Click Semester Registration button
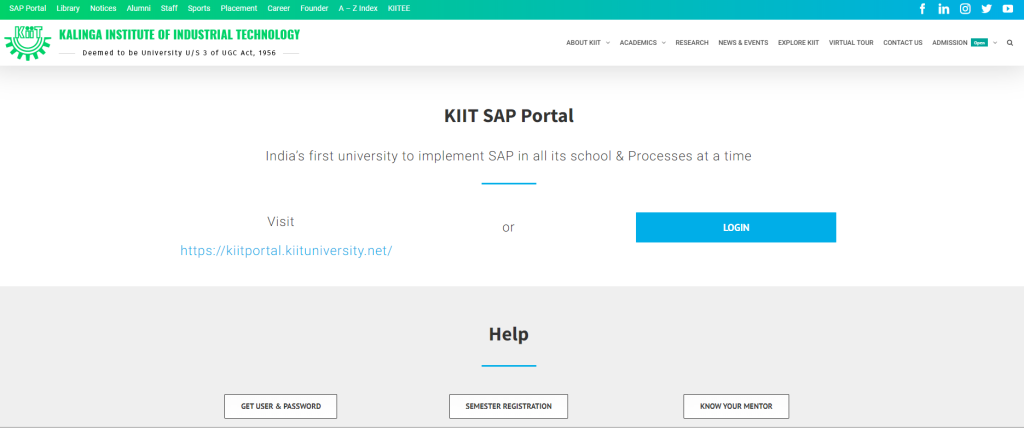This screenshot has height=428, width=1024. click(x=508, y=406)
